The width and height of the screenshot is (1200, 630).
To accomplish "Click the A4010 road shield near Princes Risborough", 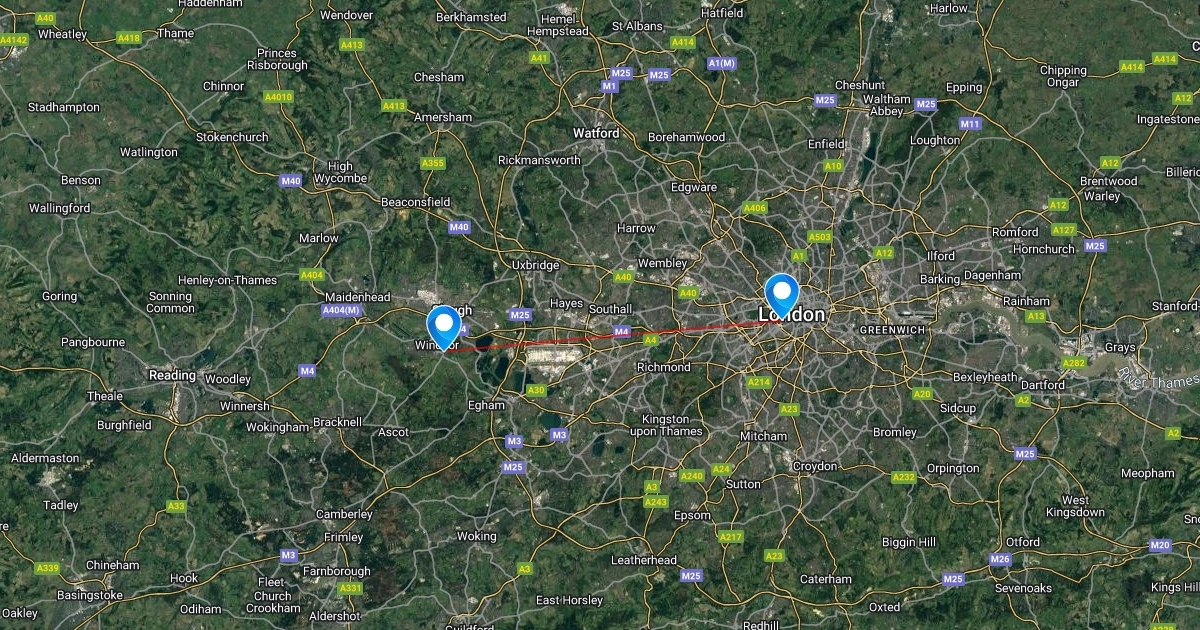I will point(279,97).
